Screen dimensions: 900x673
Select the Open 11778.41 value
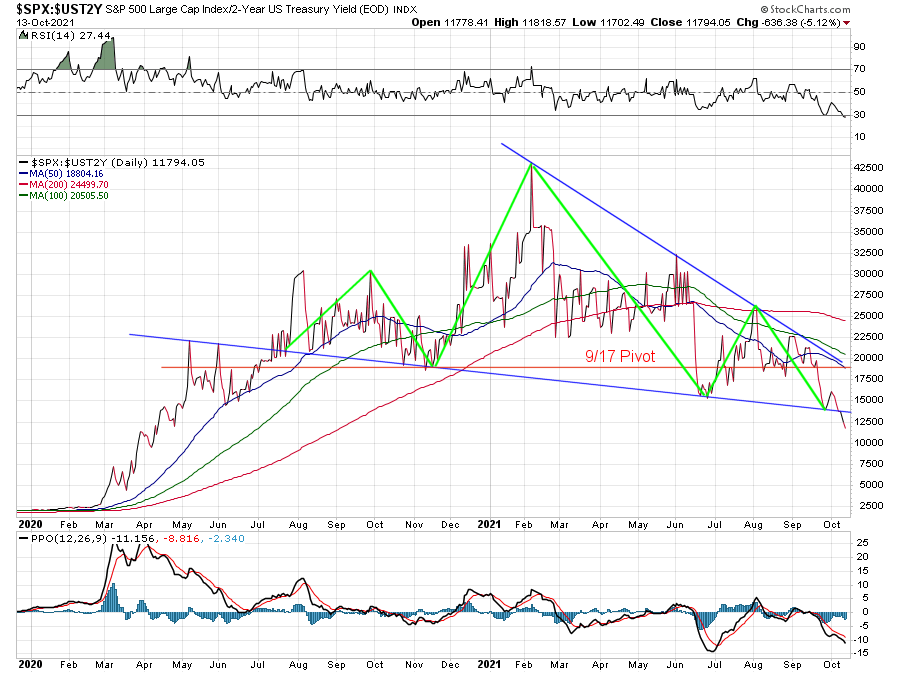point(449,22)
